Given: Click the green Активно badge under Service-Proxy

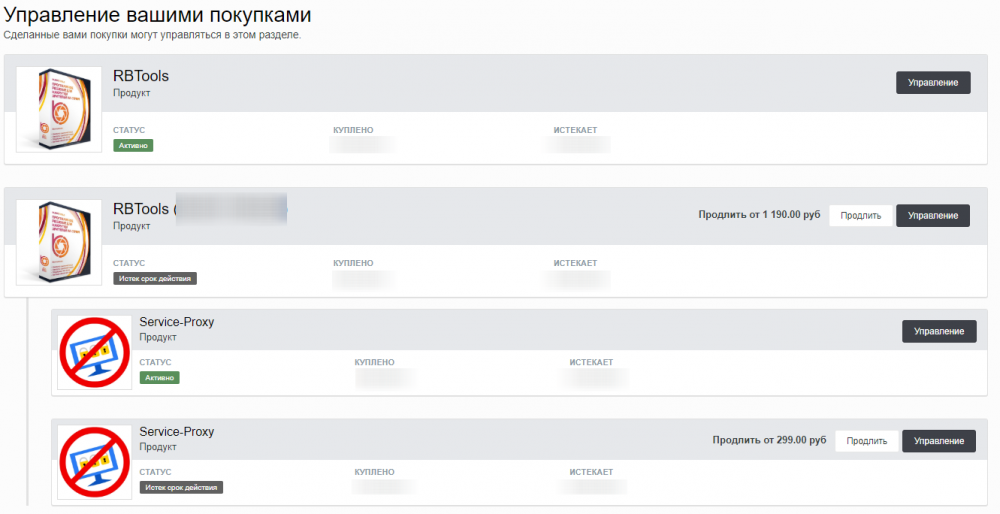Looking at the screenshot, I should tap(159, 378).
